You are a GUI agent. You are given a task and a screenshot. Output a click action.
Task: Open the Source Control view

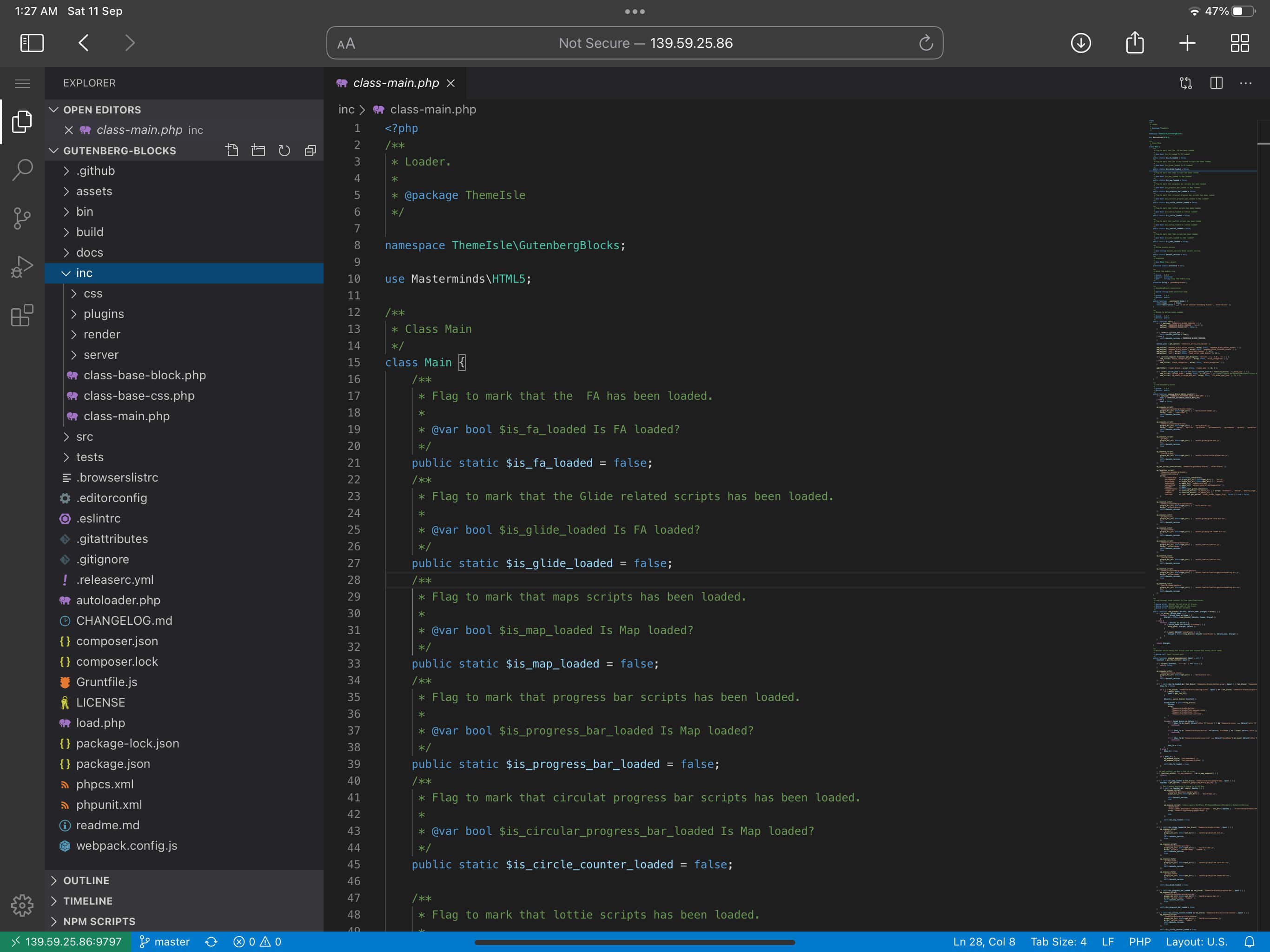pos(22,218)
